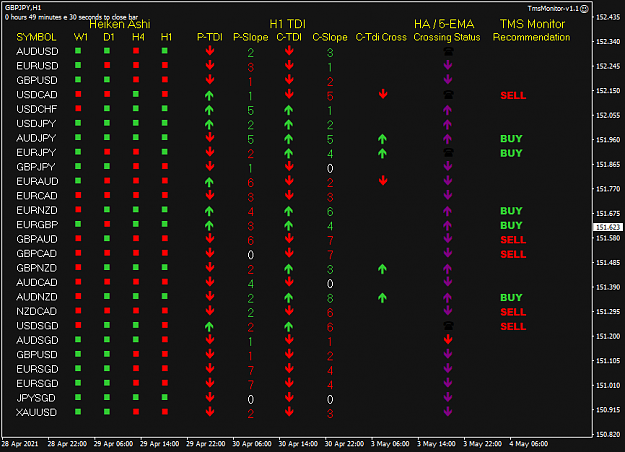Click the Heiken Ashi group heading
Viewport: 625px width, 452px height.
(120, 24)
